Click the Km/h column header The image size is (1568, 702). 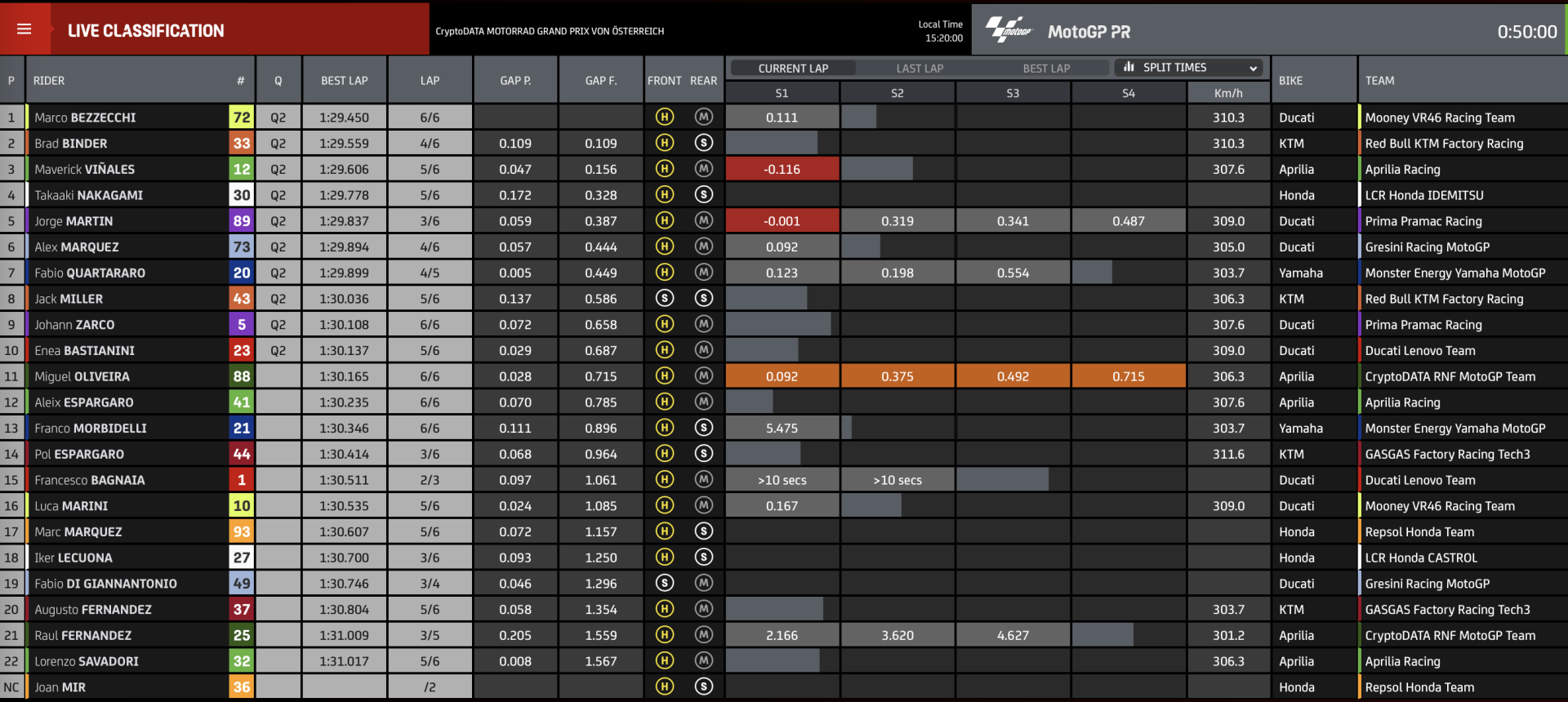pyautogui.click(x=1228, y=93)
